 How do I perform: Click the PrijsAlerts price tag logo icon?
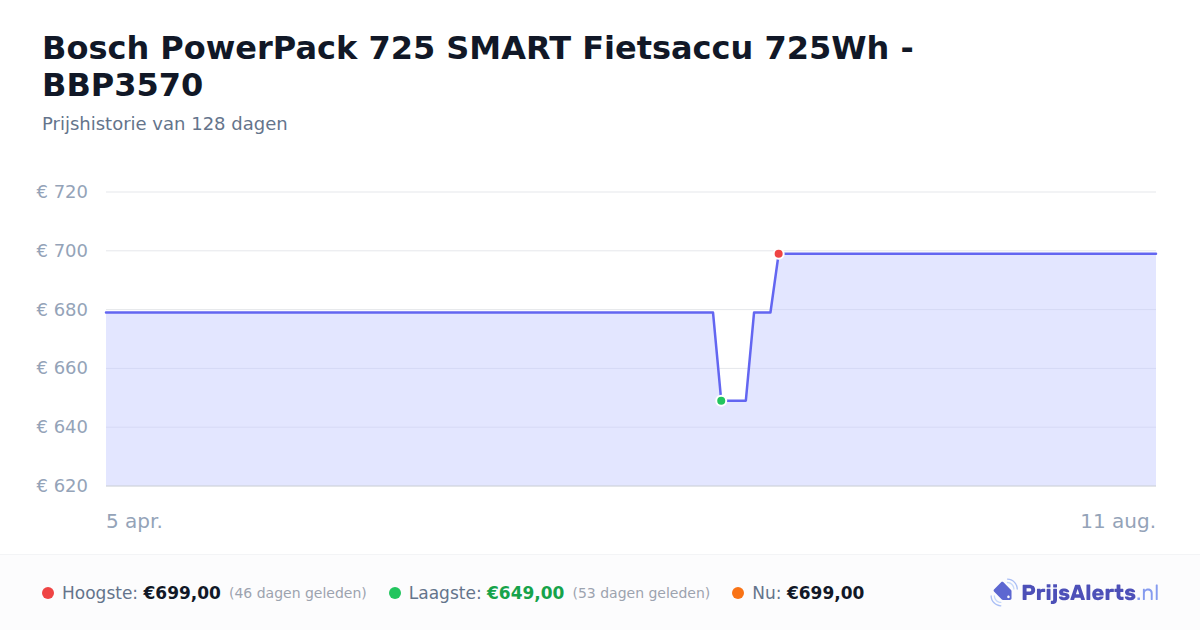[1003, 593]
